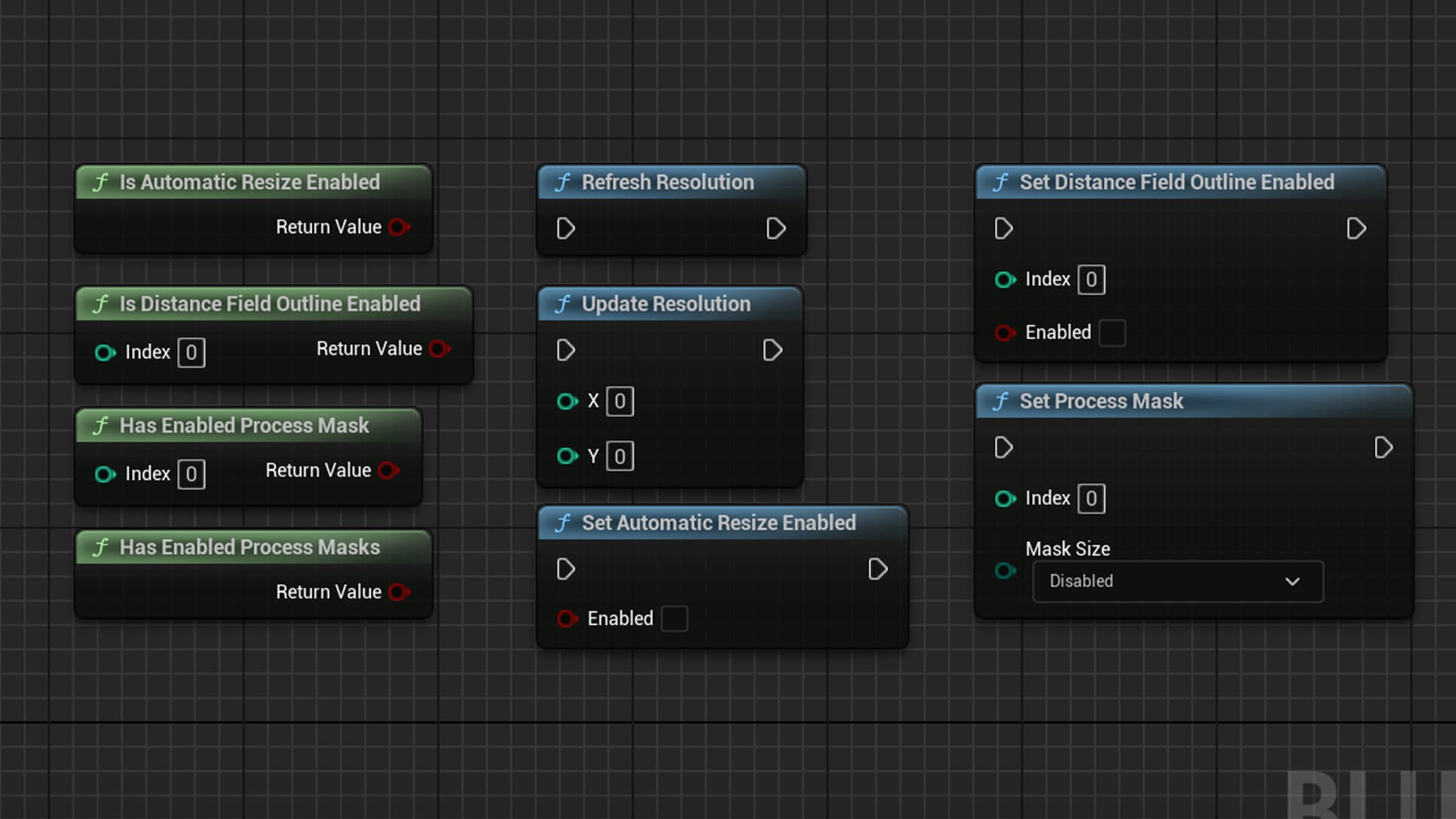Enable the checkbox on Set Distance Field Outline Enabled

tap(1112, 332)
